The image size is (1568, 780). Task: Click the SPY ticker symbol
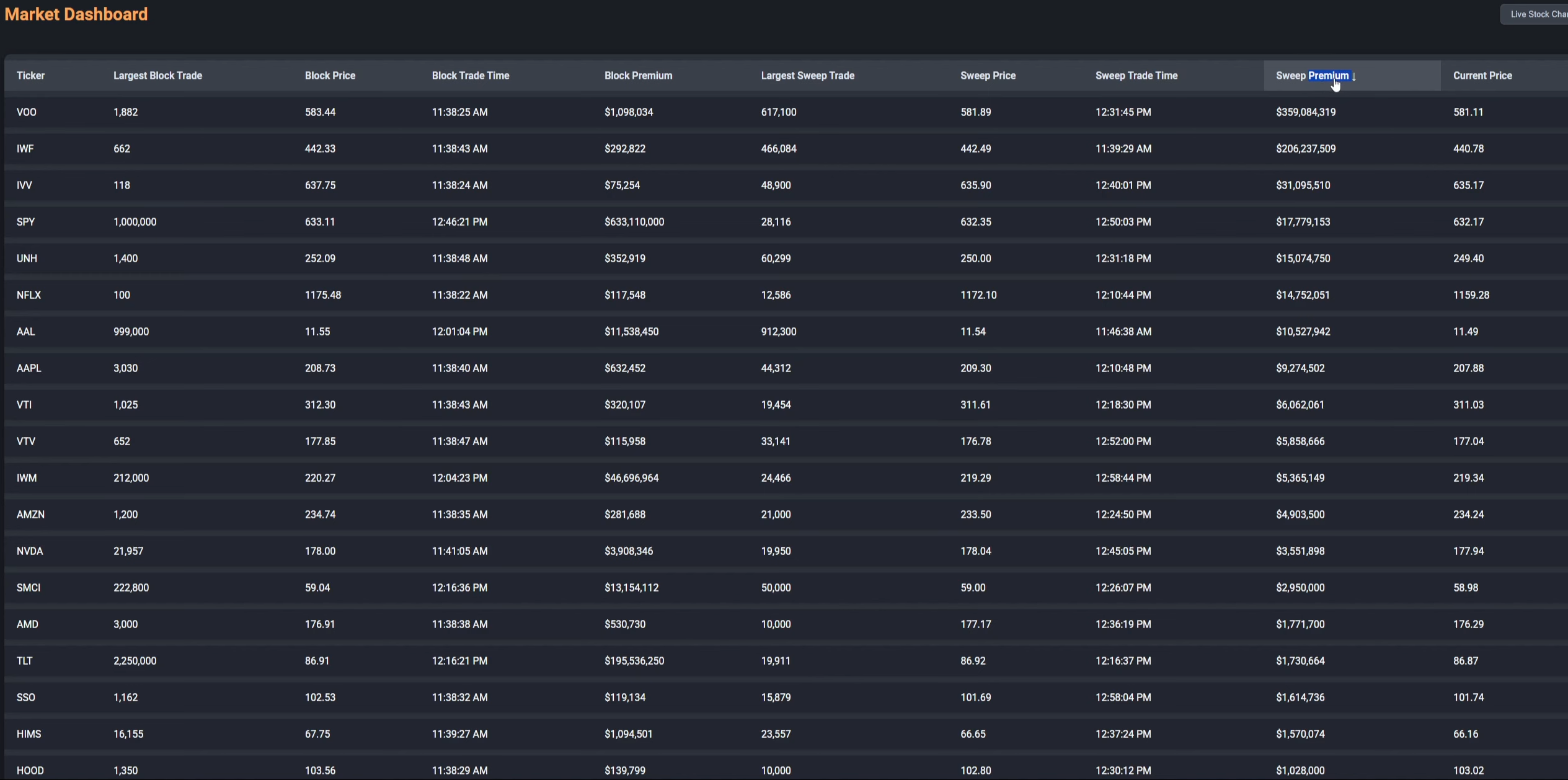point(25,222)
